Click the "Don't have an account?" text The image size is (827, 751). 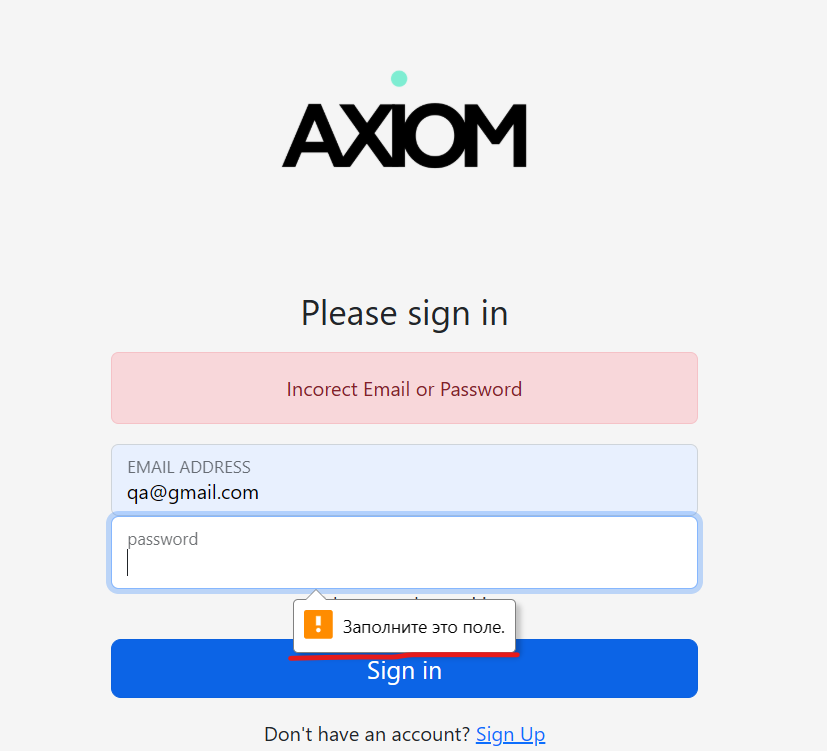click(x=367, y=734)
